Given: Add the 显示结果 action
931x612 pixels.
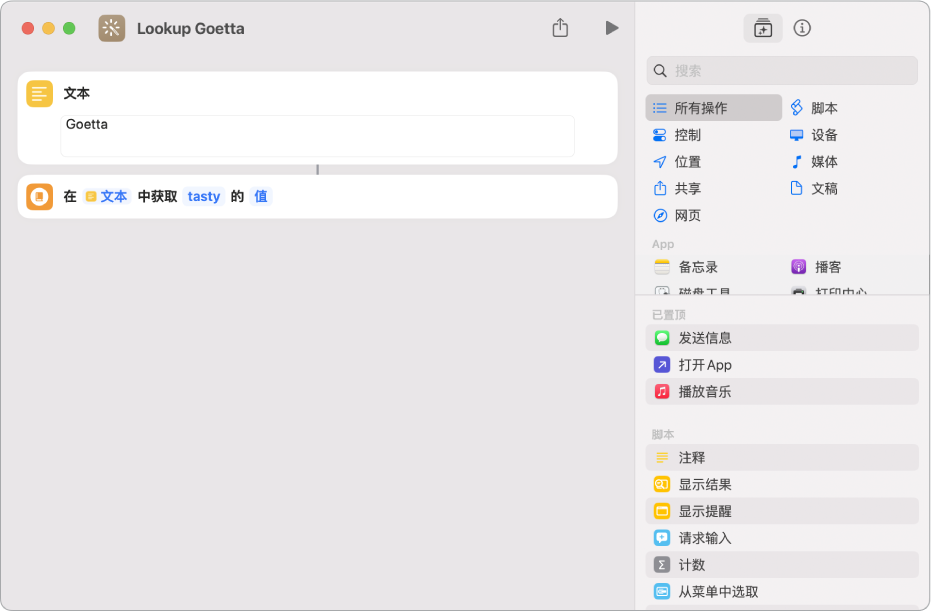Looking at the screenshot, I should pyautogui.click(x=782, y=484).
